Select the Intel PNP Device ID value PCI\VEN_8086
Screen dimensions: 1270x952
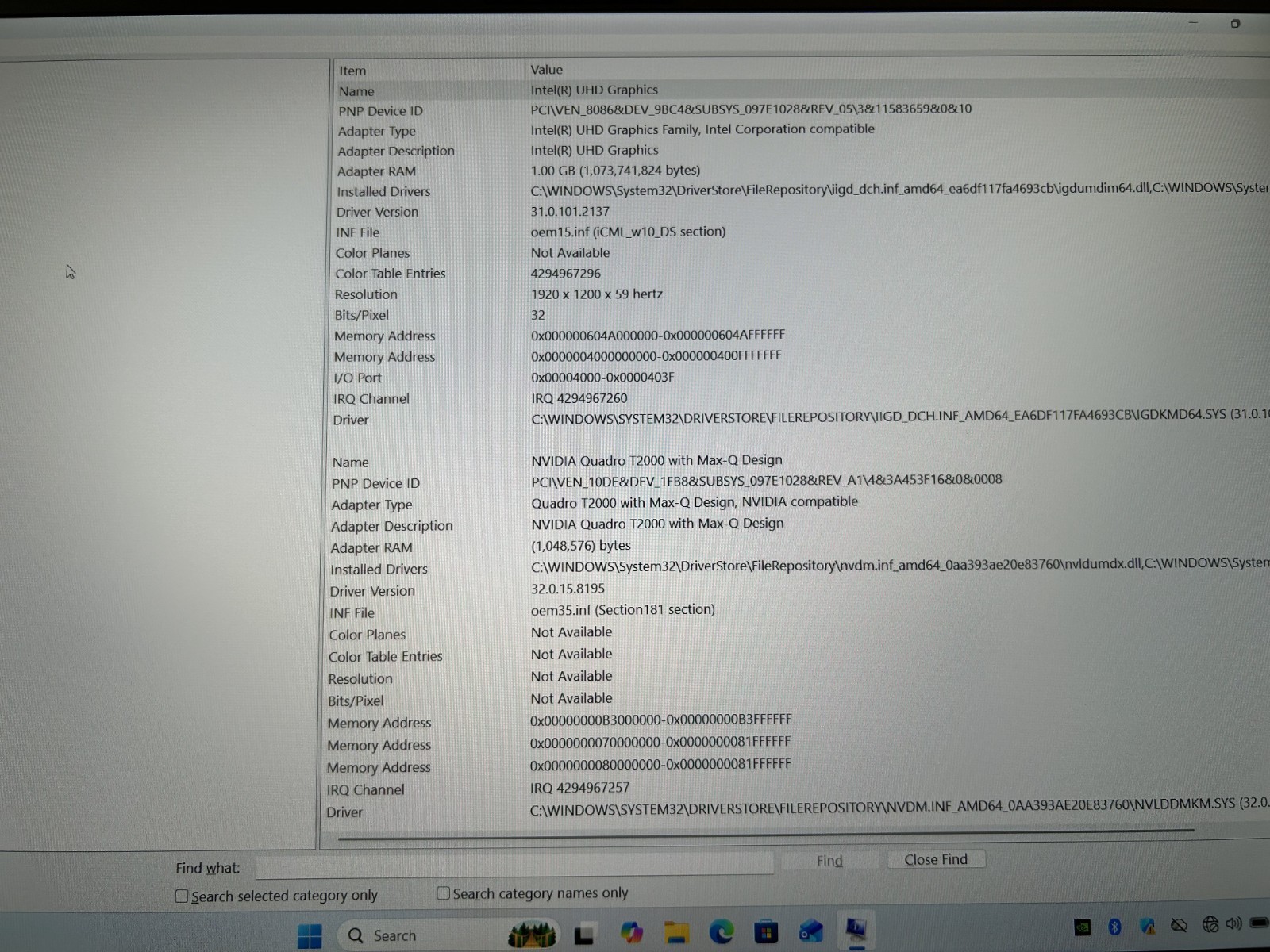point(751,109)
